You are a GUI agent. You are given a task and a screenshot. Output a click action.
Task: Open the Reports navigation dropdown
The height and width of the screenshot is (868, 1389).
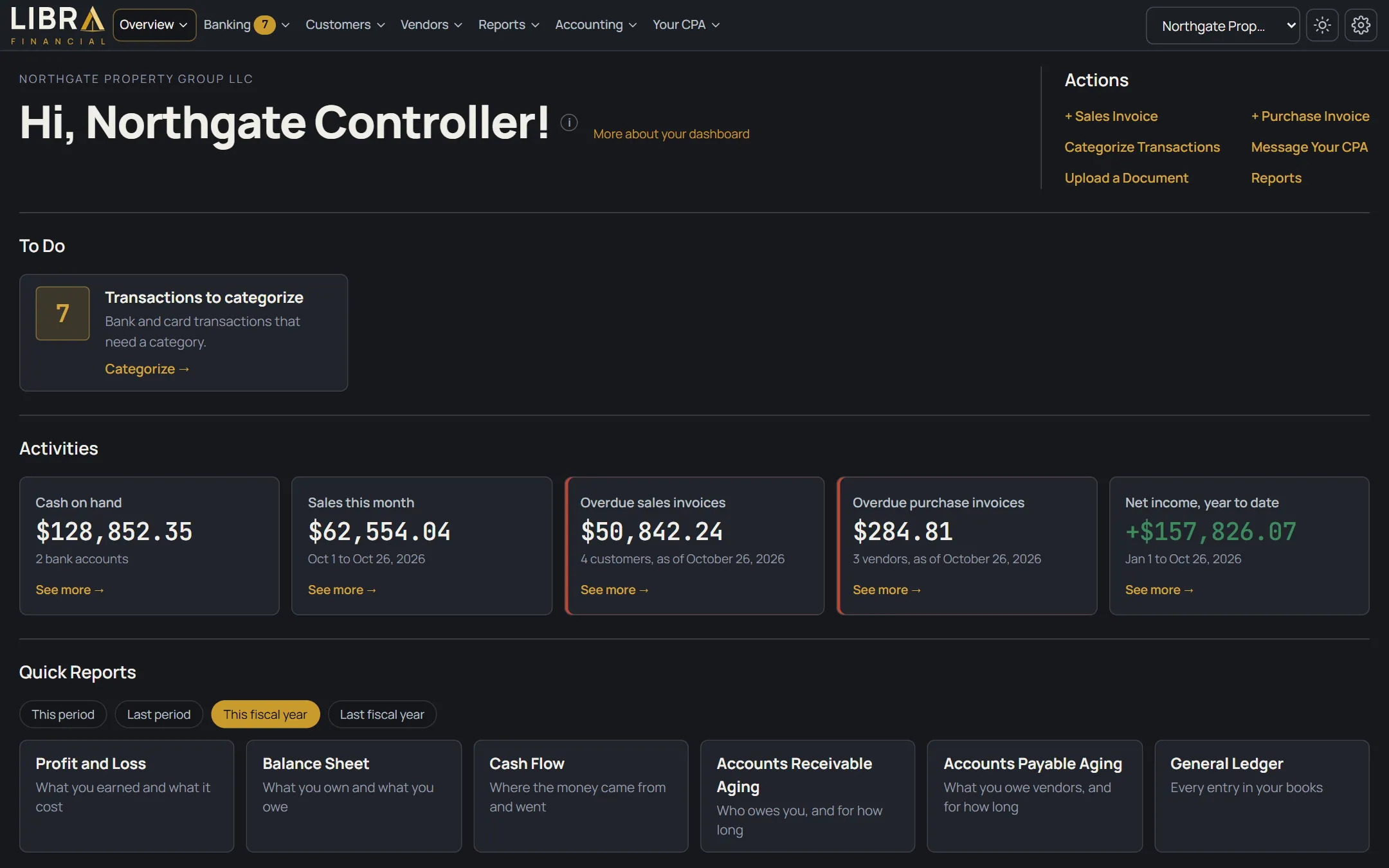coord(509,24)
